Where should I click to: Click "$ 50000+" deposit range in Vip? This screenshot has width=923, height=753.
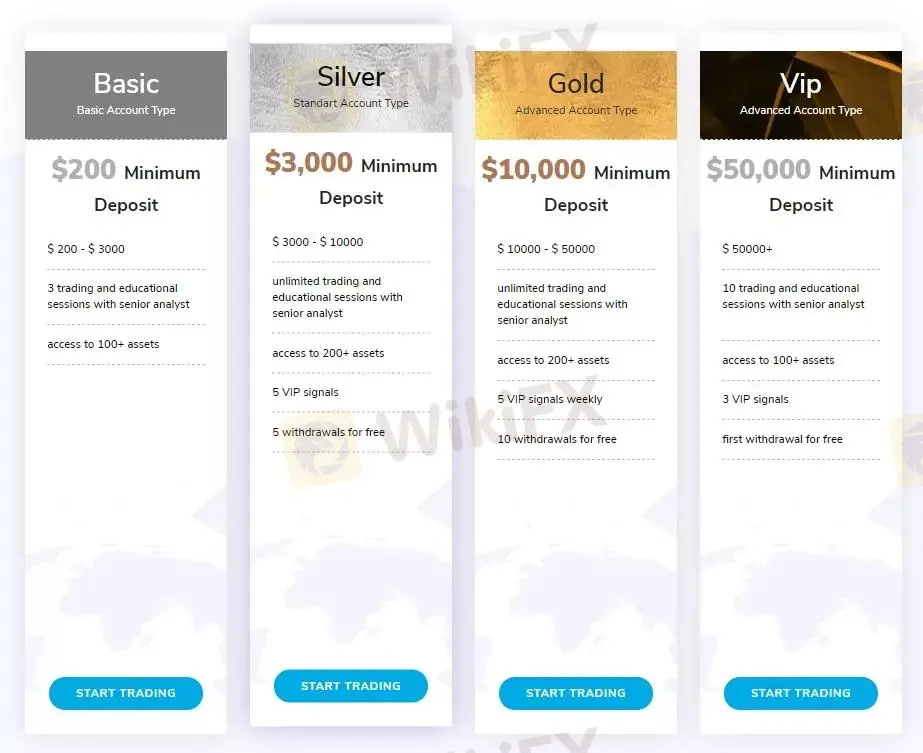pyautogui.click(x=747, y=249)
